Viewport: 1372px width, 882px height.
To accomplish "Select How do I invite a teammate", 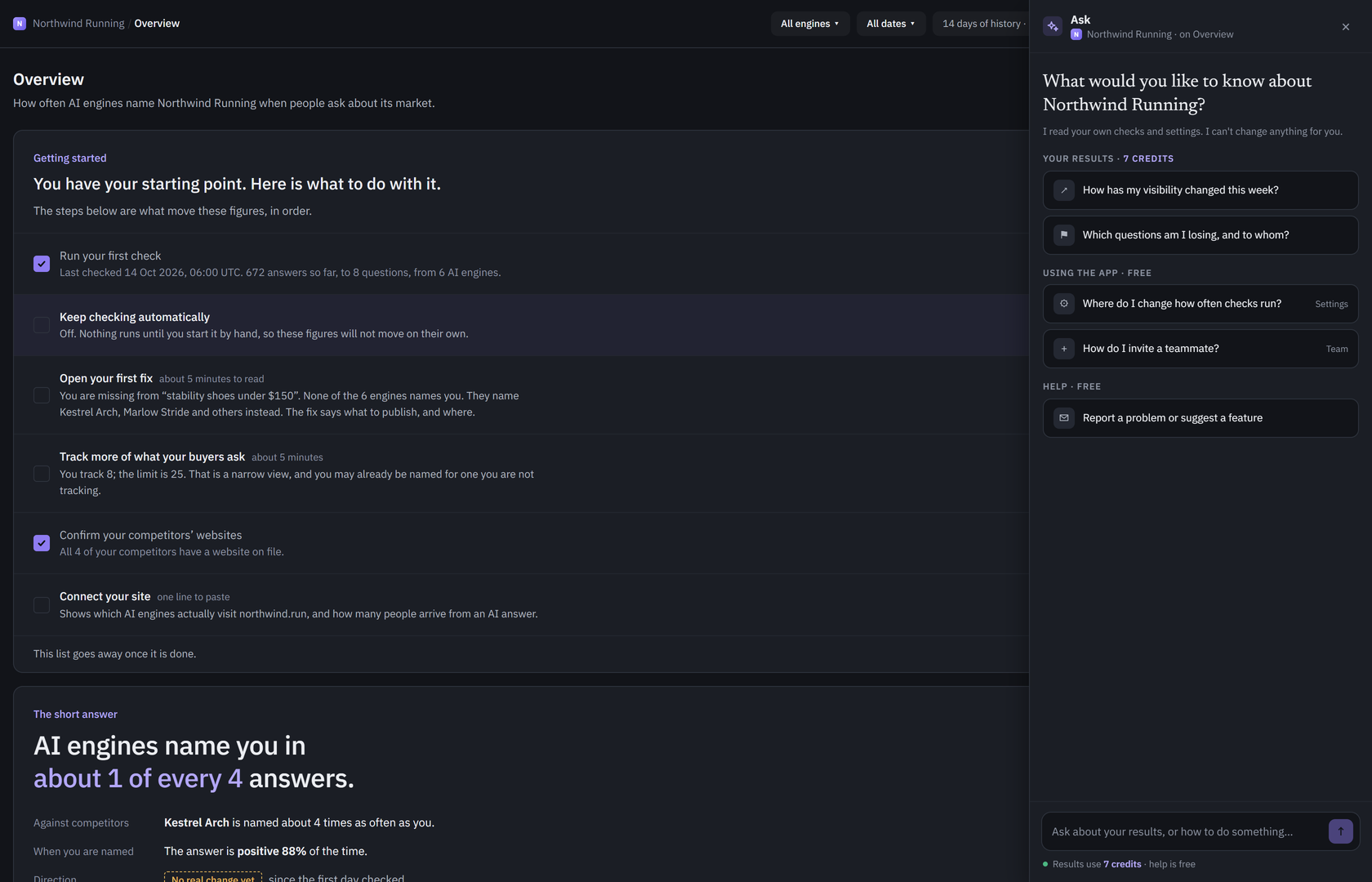I will pos(1200,349).
